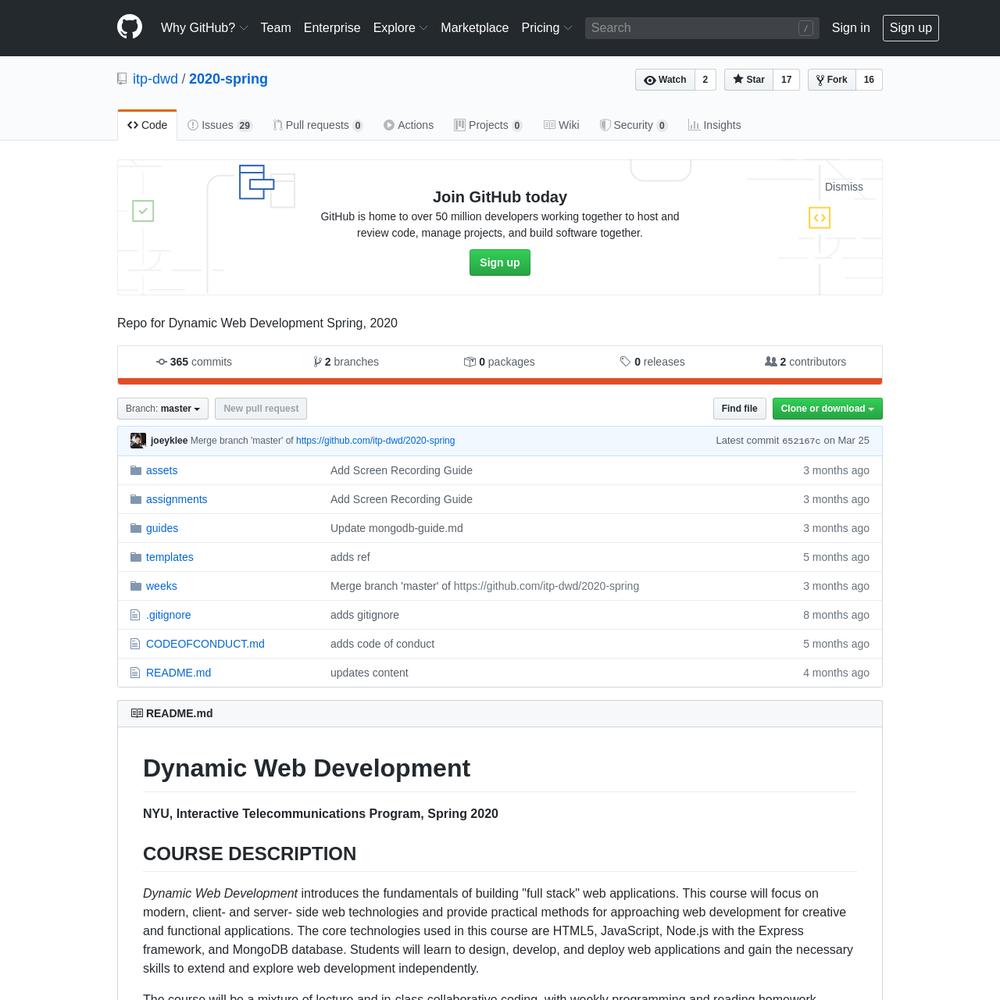This screenshot has width=1000, height=1000.
Task: Open the Wiki tab
Action: coord(561,125)
